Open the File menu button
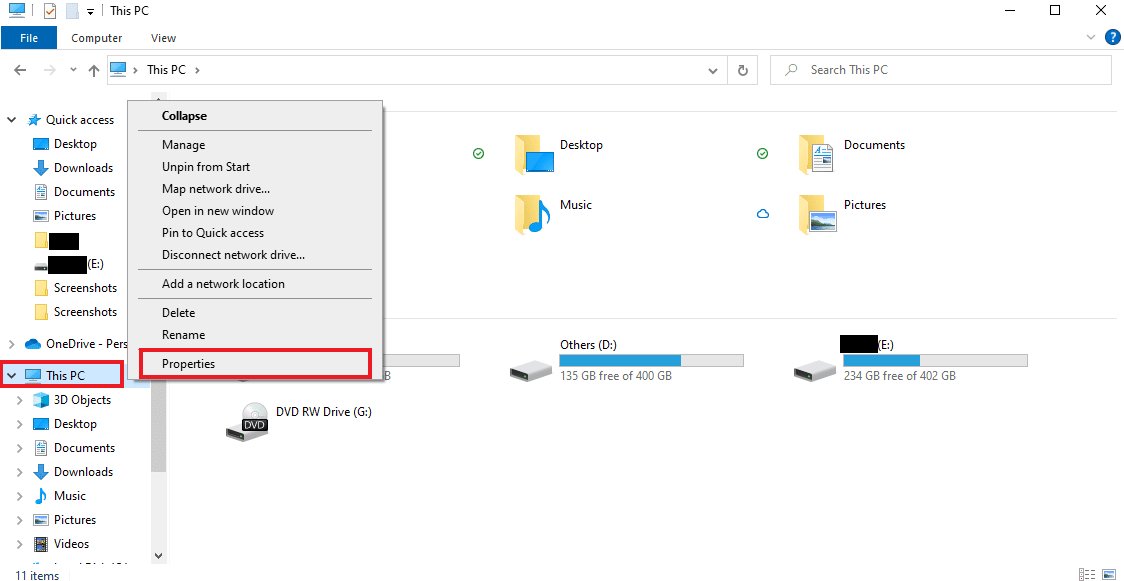Viewport: 1124px width, 581px height. point(29,38)
